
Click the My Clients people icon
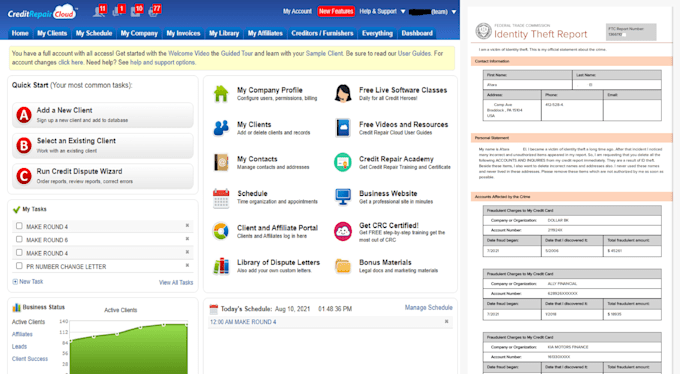(221, 128)
